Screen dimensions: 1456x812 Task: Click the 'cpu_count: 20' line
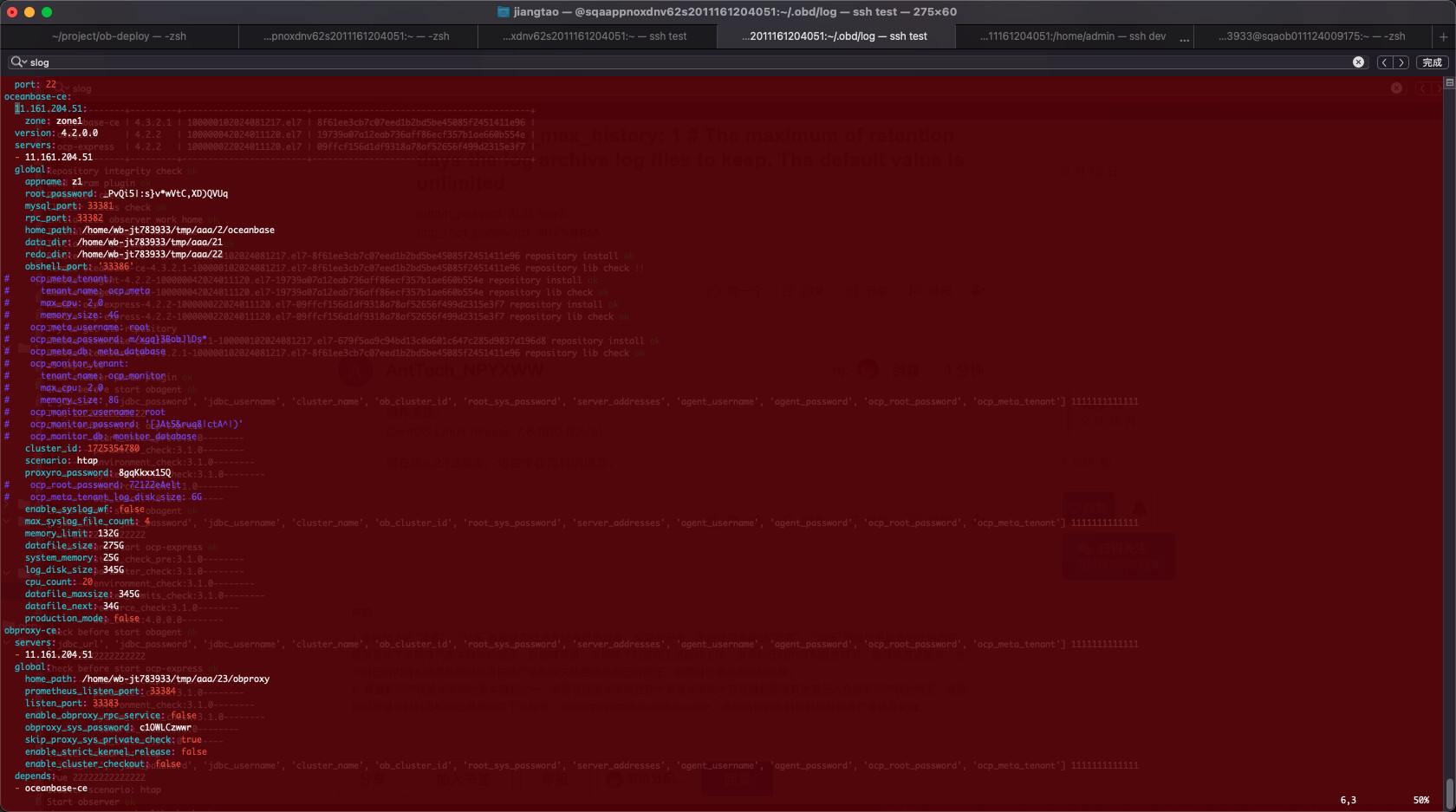[59, 582]
